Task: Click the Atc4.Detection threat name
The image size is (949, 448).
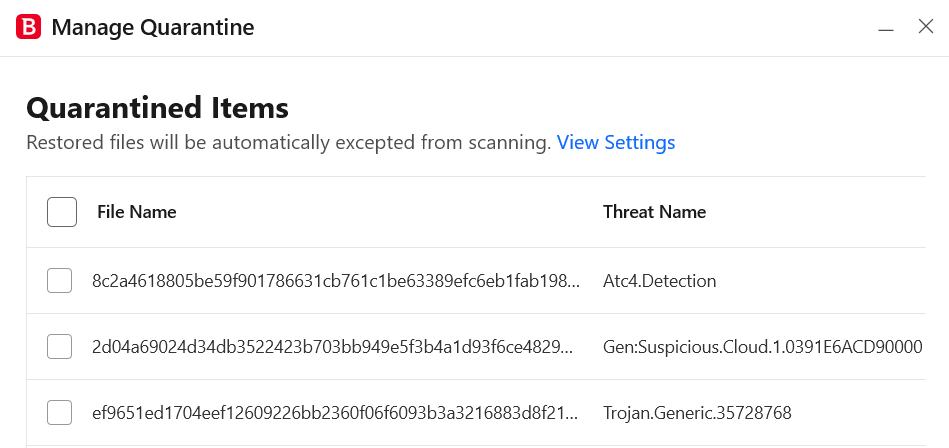Action: click(x=660, y=281)
